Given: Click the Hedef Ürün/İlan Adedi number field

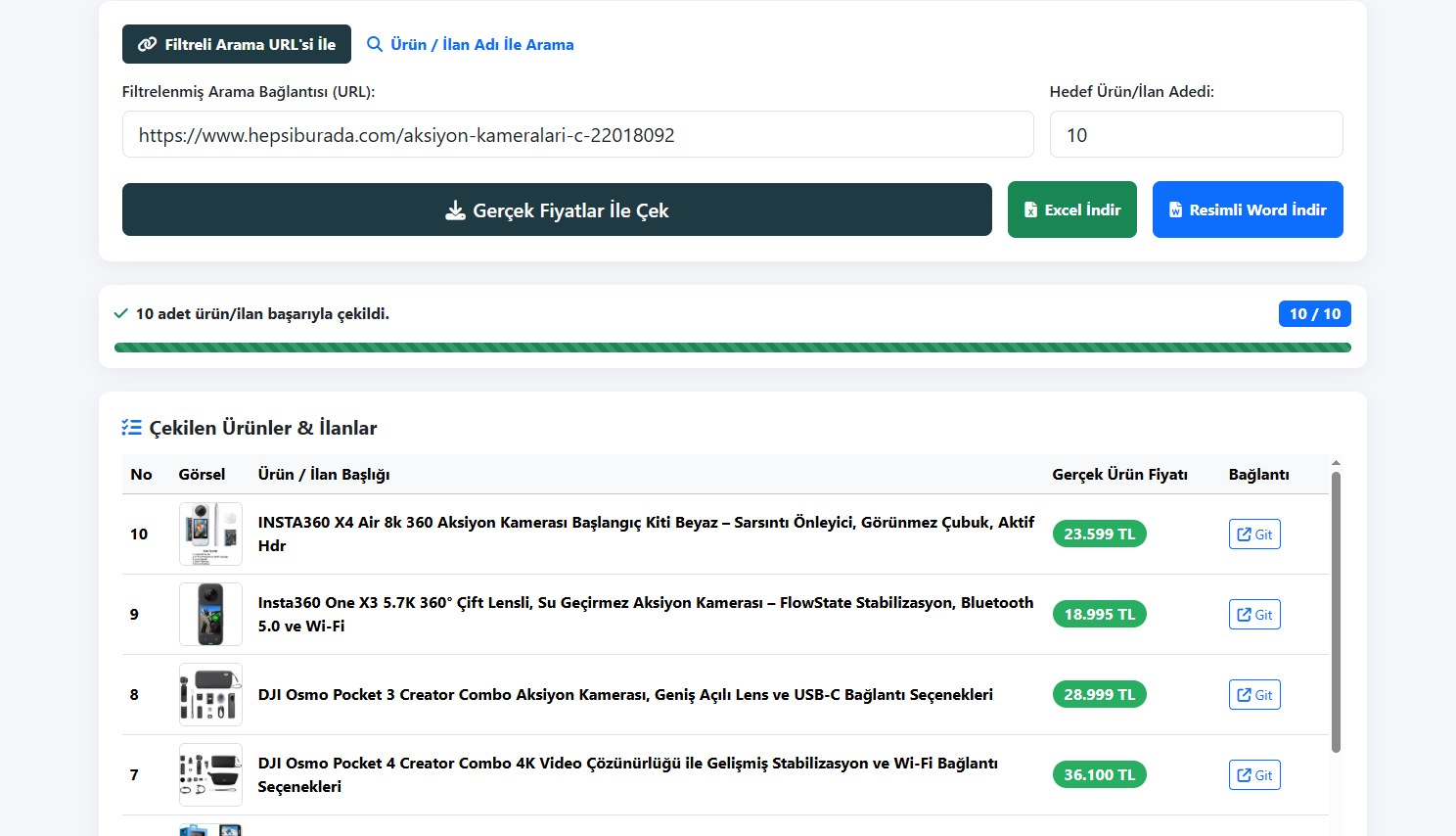Looking at the screenshot, I should [x=1196, y=134].
